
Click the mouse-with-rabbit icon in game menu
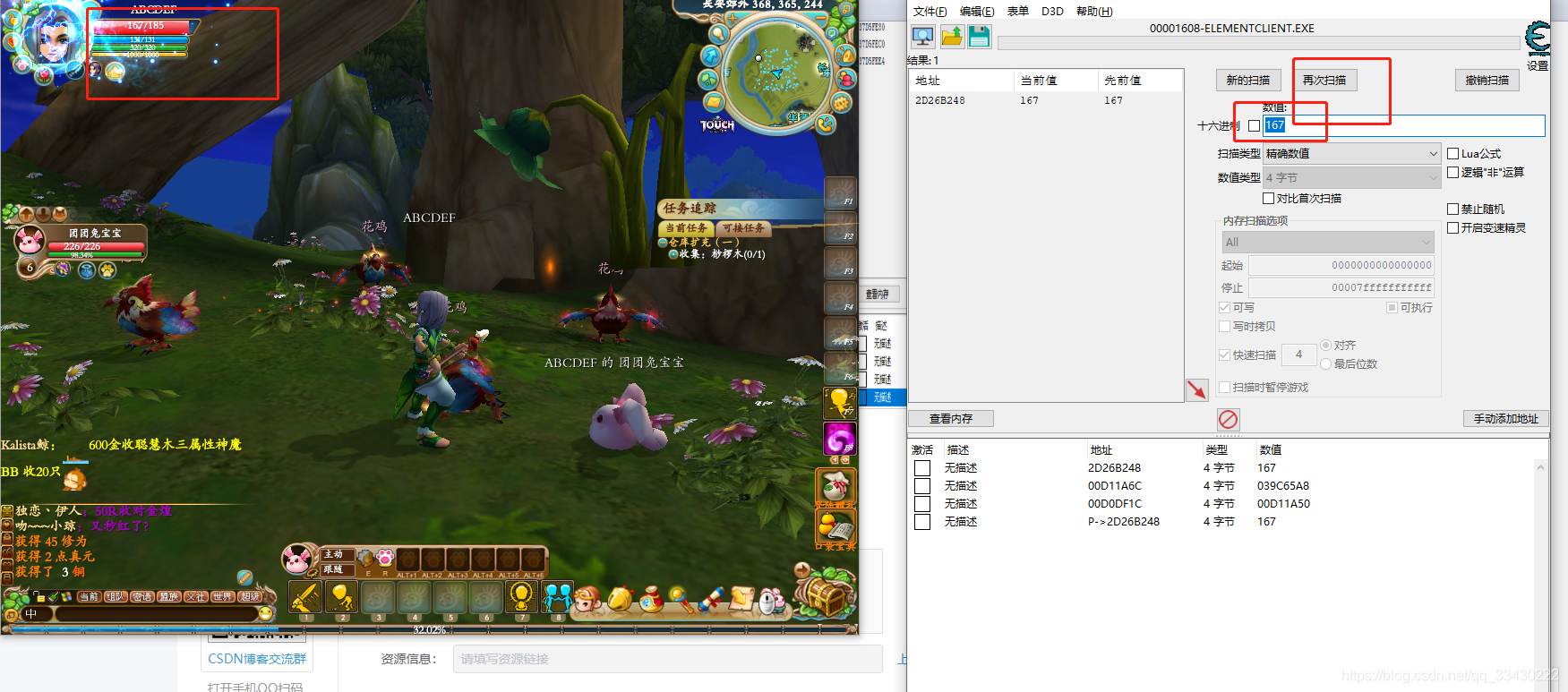point(772,601)
